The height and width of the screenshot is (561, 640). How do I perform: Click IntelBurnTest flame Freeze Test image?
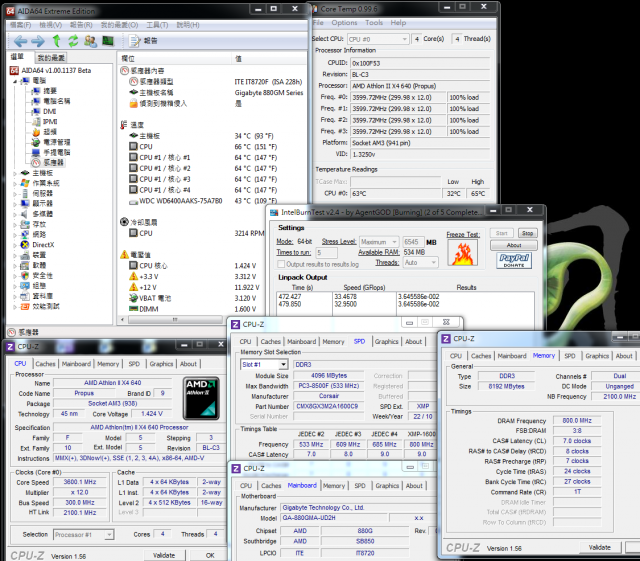(x=463, y=253)
